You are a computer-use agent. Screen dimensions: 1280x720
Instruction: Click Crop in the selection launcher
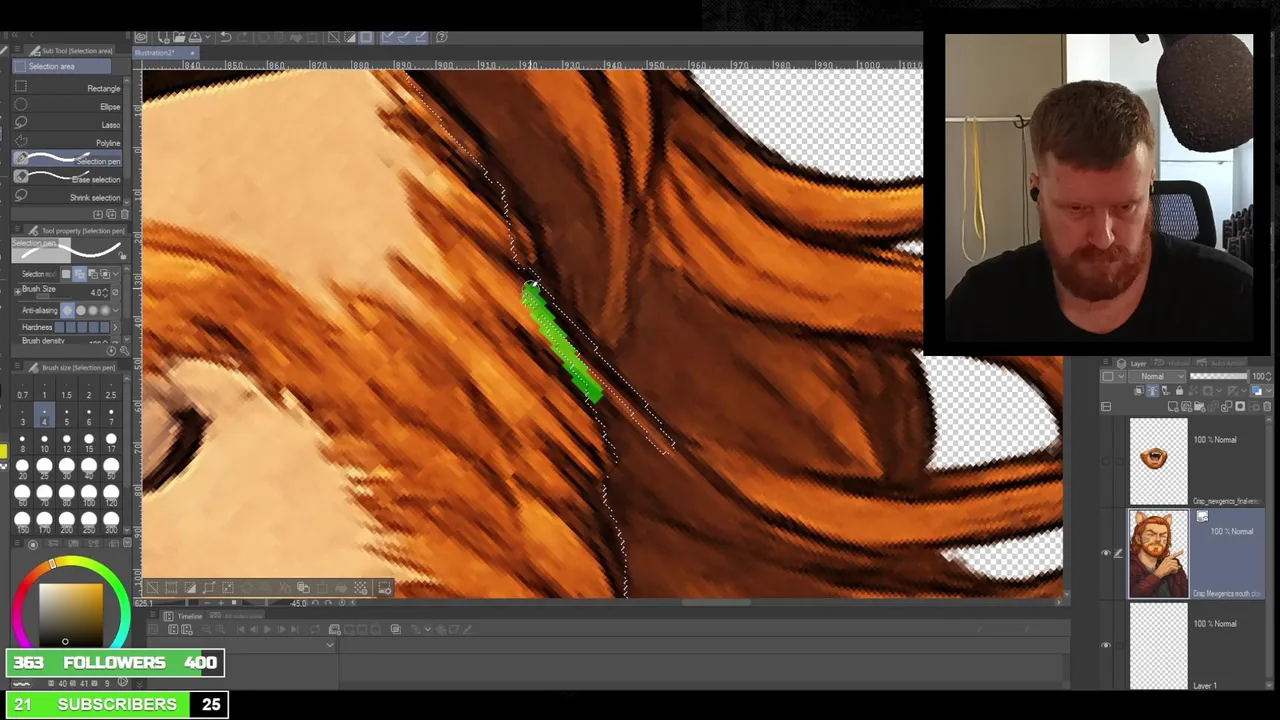coord(171,588)
